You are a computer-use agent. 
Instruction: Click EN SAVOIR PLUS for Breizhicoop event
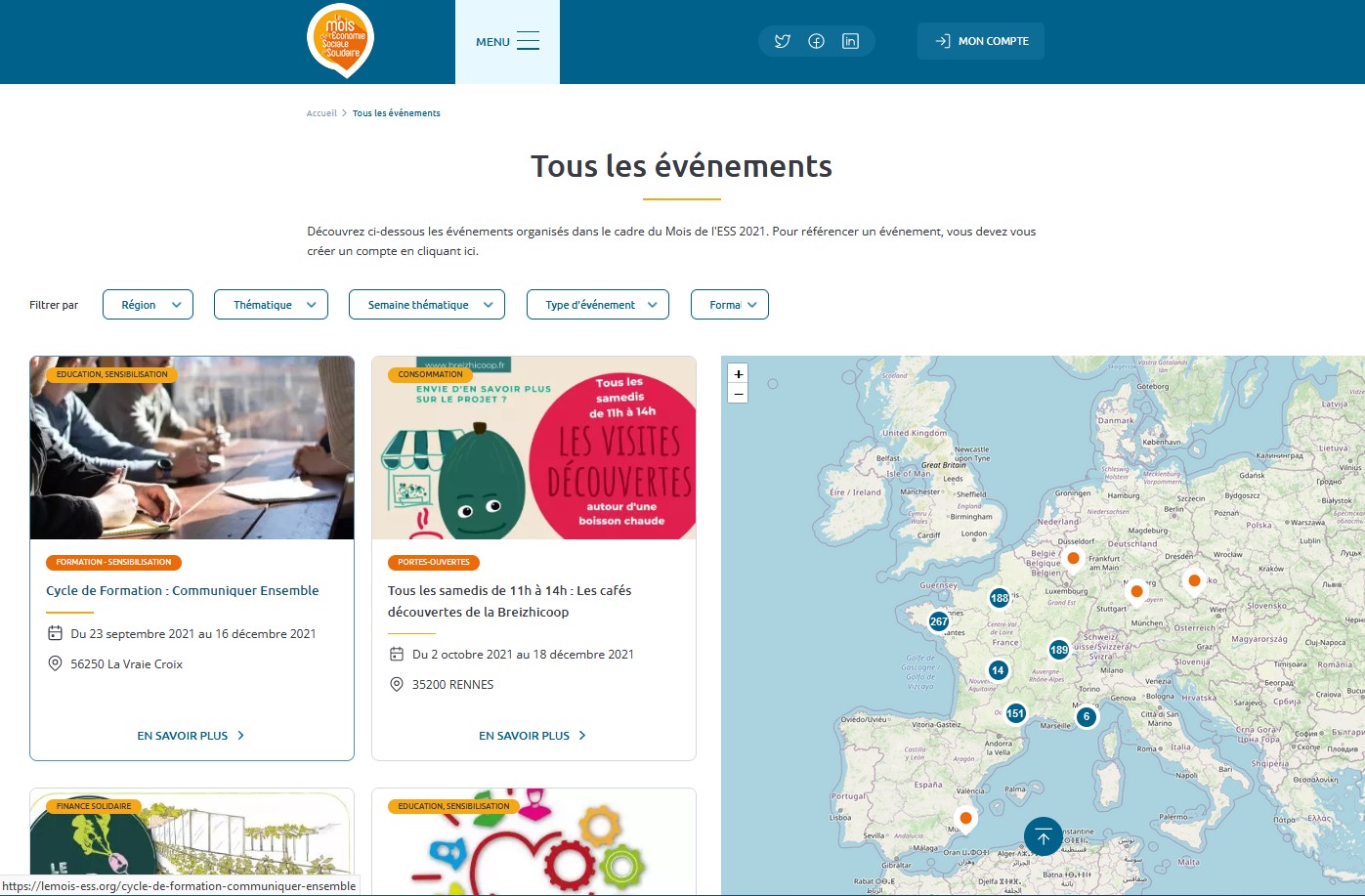[533, 736]
